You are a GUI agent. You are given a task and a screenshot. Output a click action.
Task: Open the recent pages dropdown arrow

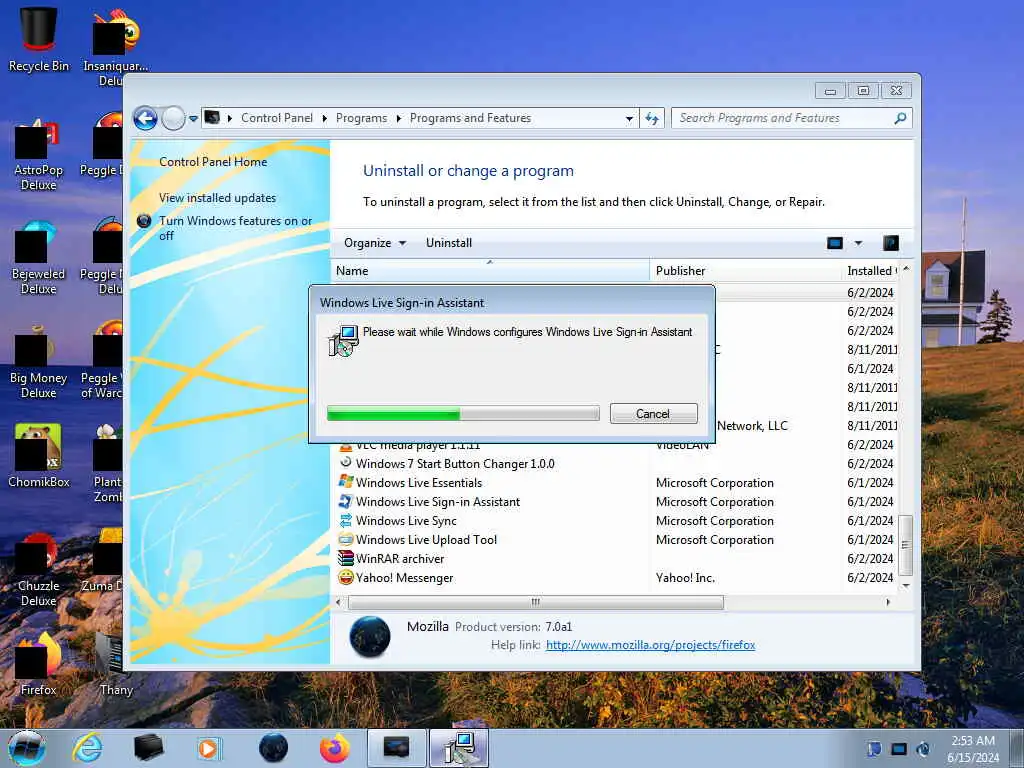pyautogui.click(x=193, y=119)
